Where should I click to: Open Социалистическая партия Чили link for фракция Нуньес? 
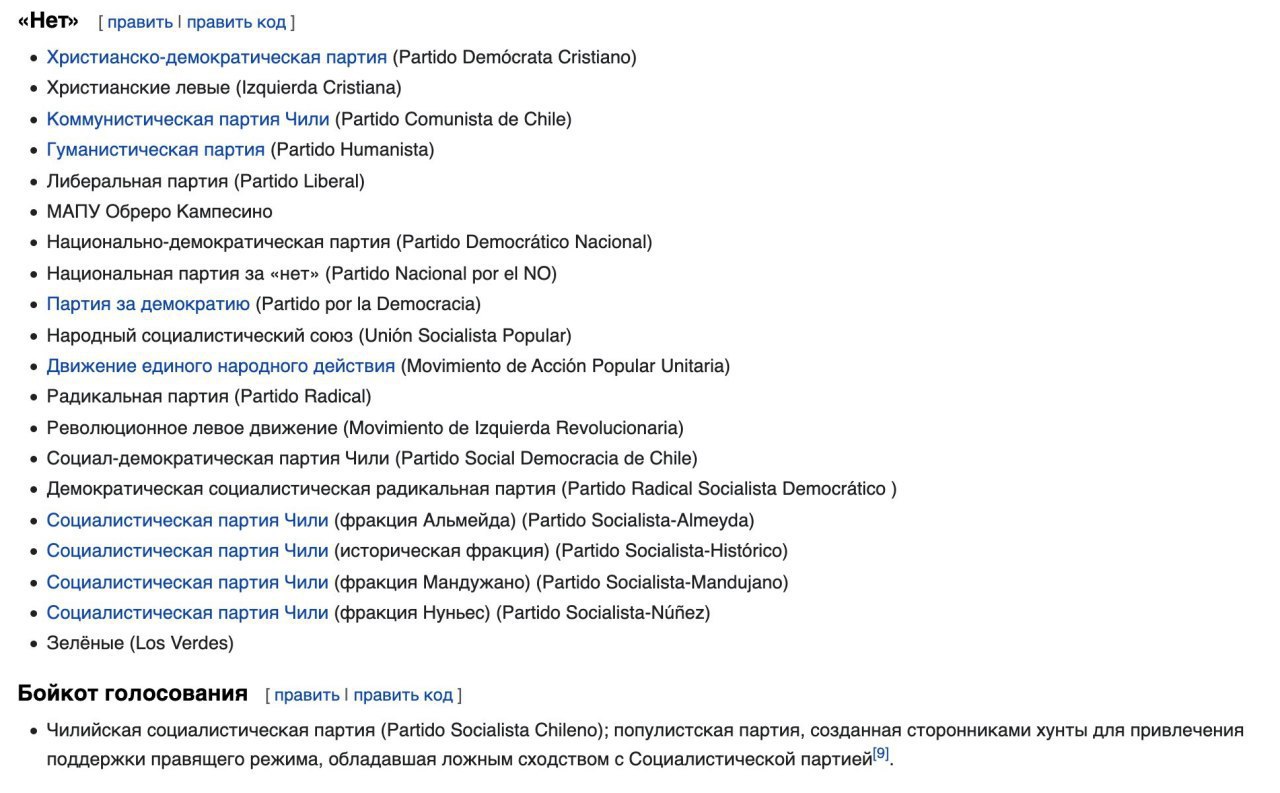click(187, 612)
